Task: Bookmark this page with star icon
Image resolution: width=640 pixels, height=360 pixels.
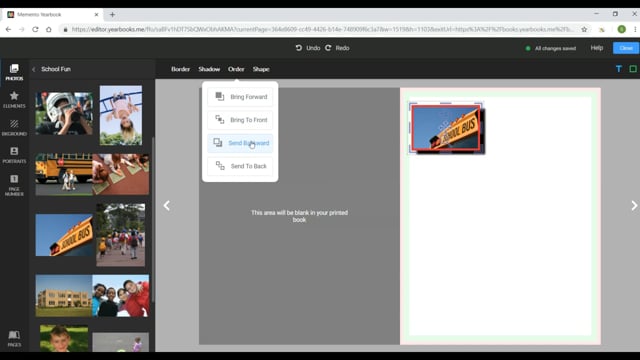Action: (x=584, y=29)
